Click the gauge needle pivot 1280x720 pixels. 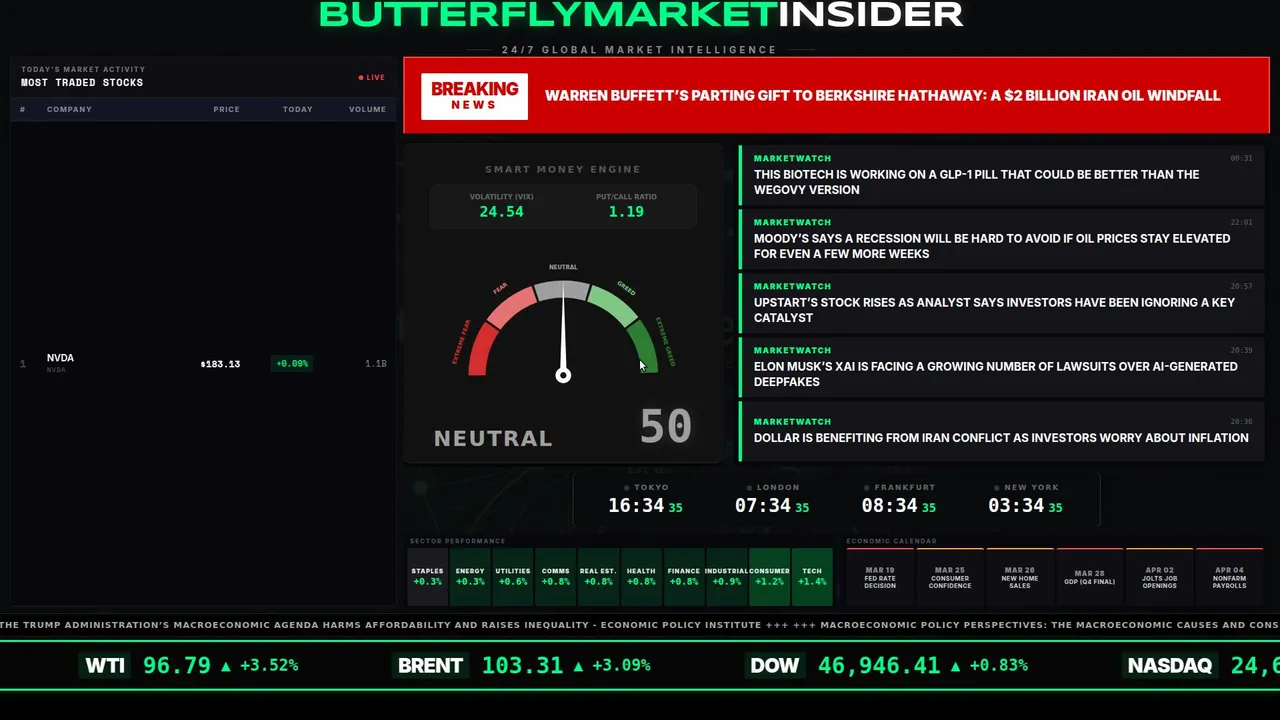(x=563, y=376)
